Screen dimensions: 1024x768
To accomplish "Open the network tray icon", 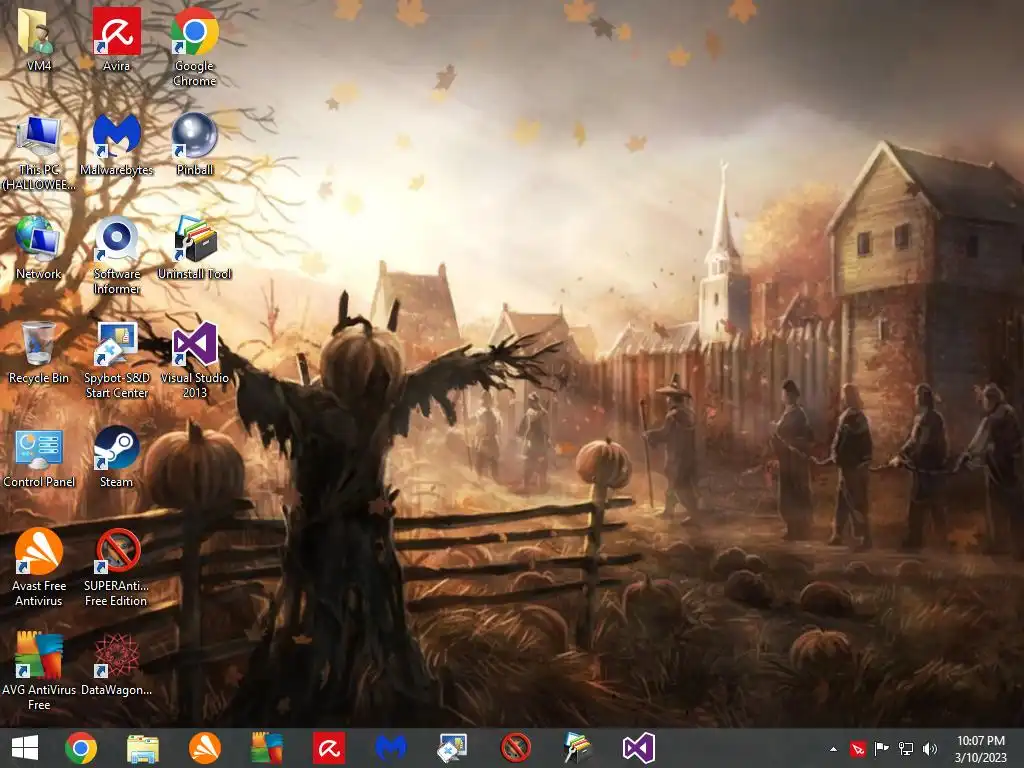I will point(906,749).
